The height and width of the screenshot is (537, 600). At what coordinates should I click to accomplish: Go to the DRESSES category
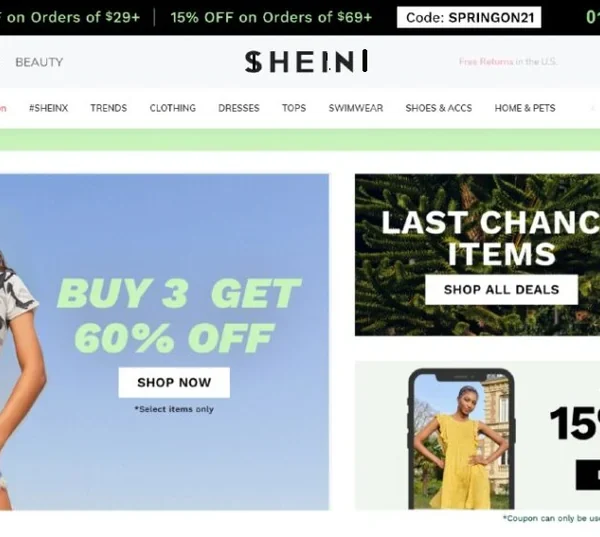(x=239, y=108)
